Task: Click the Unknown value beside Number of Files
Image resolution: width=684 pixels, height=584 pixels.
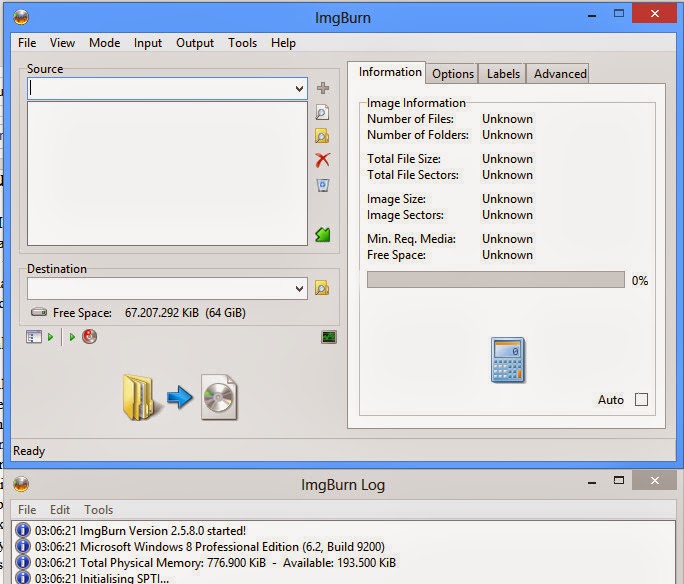Action: tap(507, 119)
